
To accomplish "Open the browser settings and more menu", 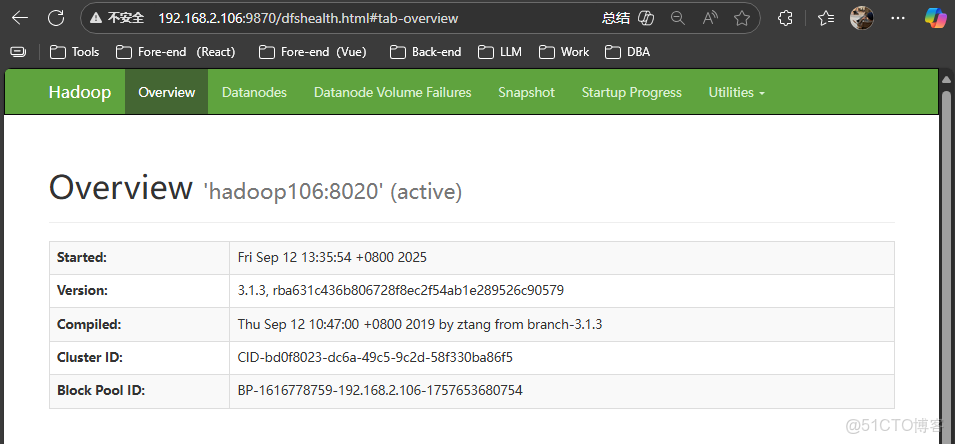I will pyautogui.click(x=898, y=18).
